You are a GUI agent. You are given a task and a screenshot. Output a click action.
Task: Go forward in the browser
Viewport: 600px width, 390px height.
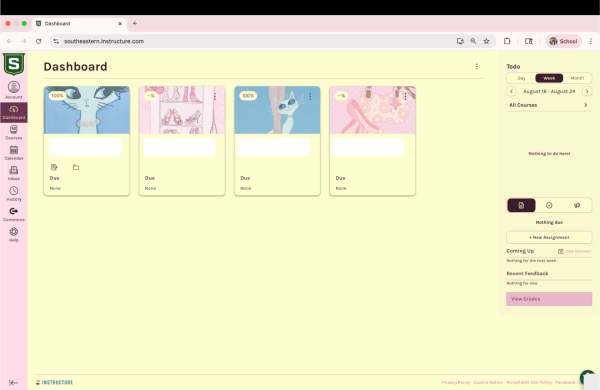(x=24, y=41)
